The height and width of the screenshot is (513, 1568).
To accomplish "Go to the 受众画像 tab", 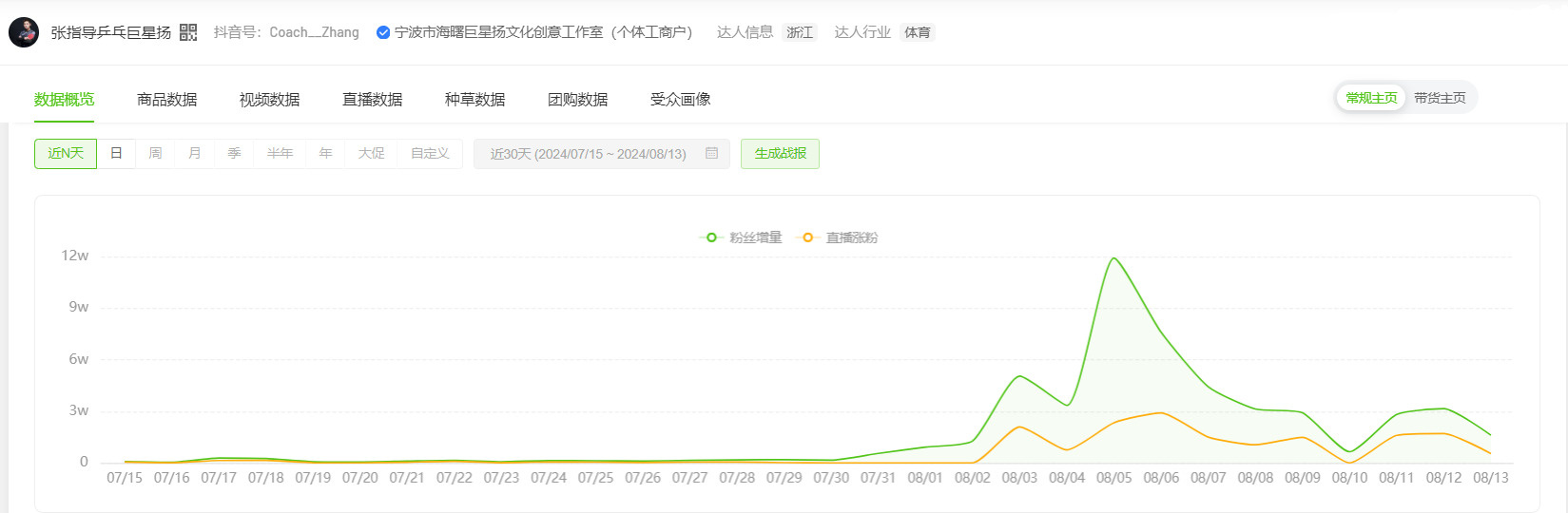I will coord(681,100).
